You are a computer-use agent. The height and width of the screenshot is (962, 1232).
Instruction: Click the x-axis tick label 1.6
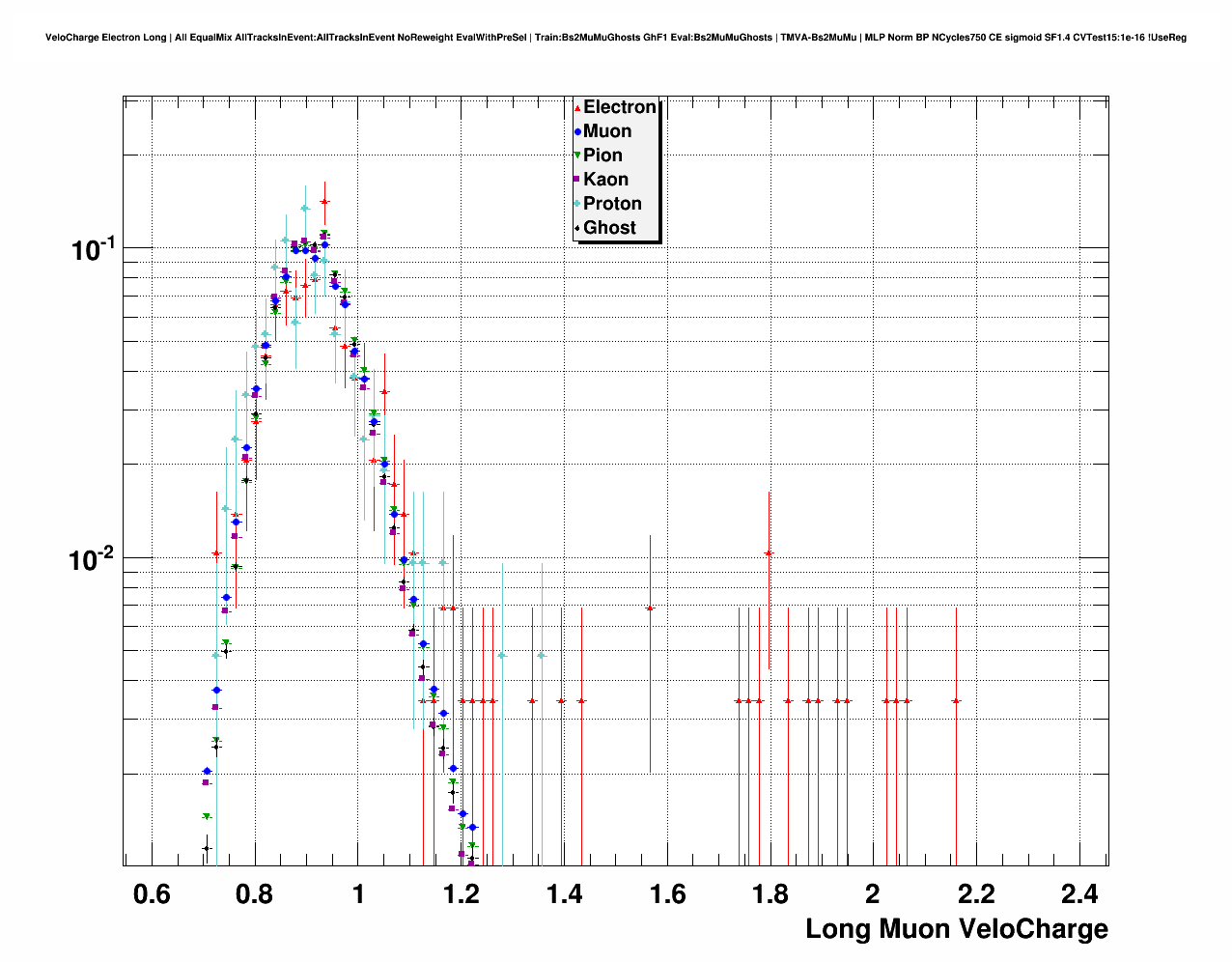click(667, 893)
